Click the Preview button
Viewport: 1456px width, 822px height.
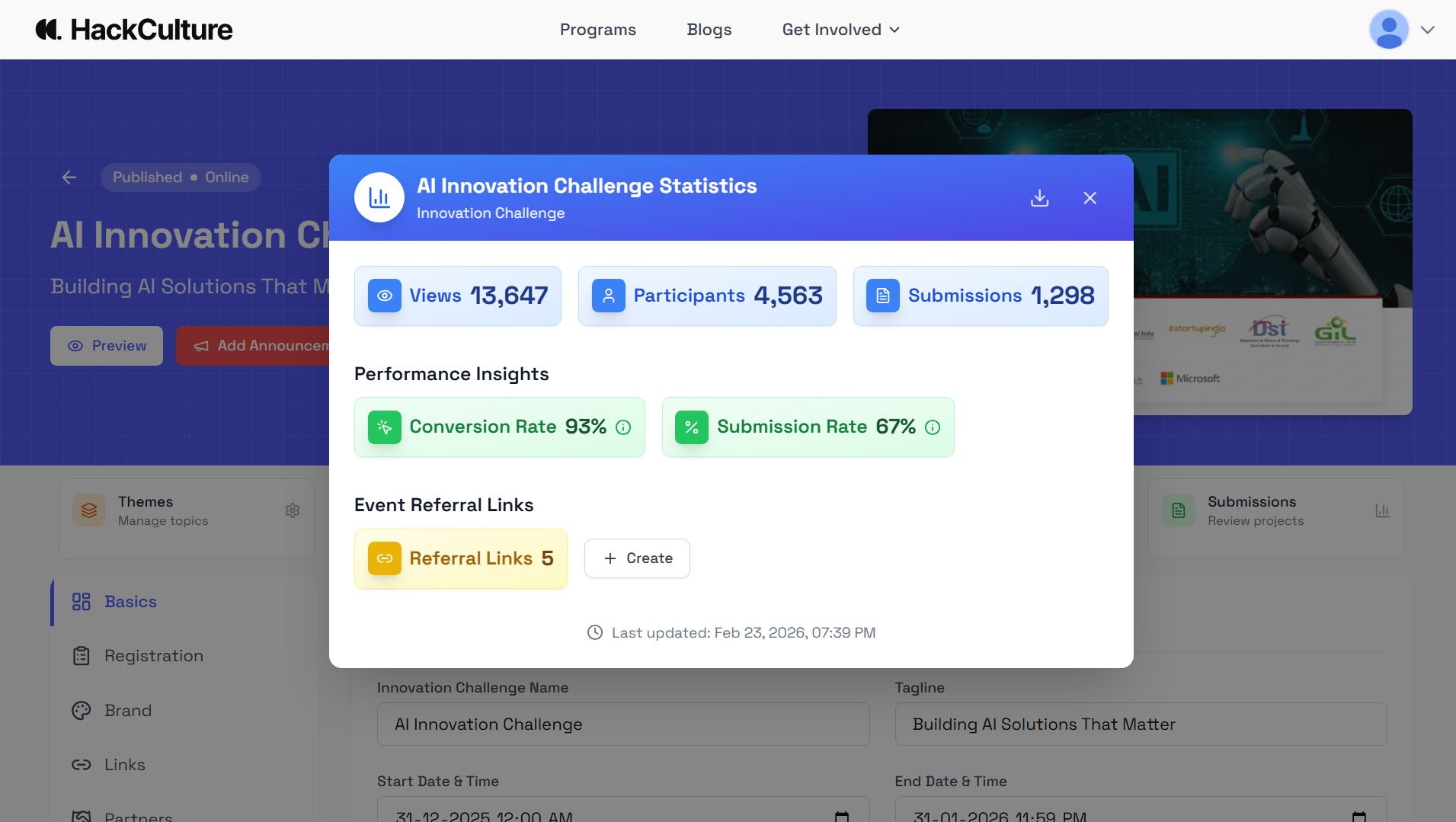point(107,346)
